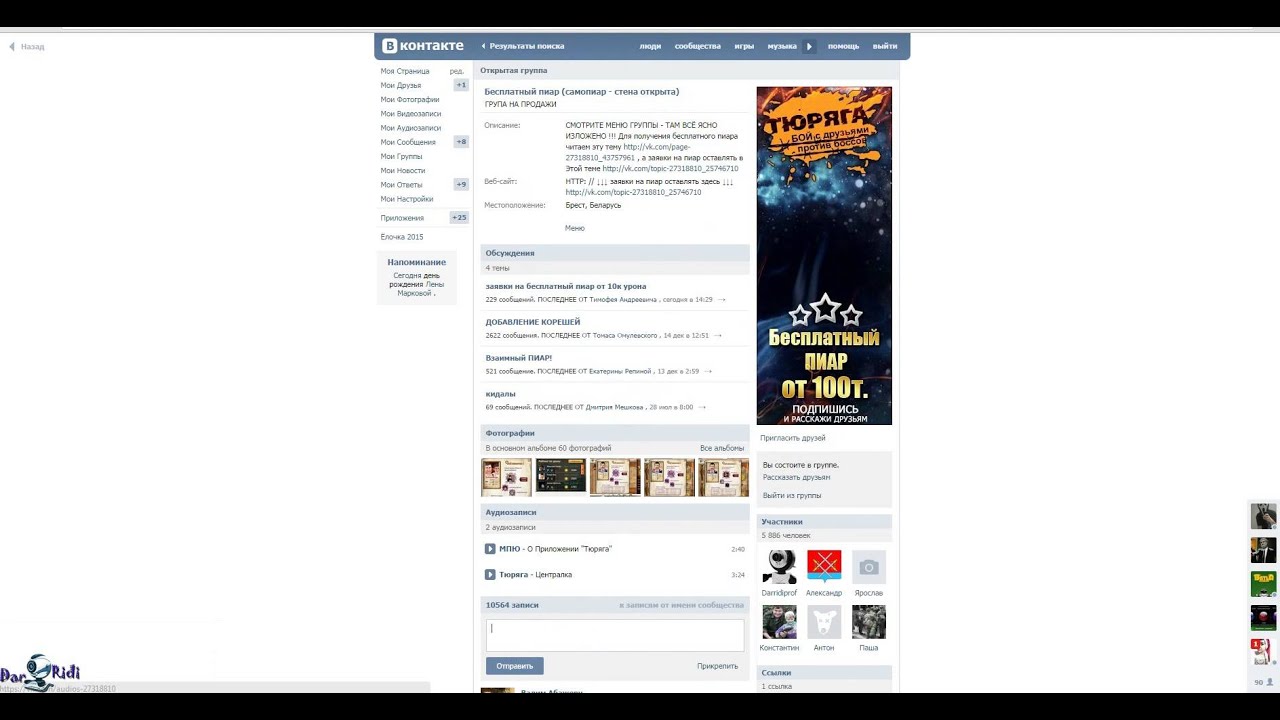This screenshot has width=1280, height=720.
Task: Open Мои Видеозаписи in sidebar
Action: (411, 114)
